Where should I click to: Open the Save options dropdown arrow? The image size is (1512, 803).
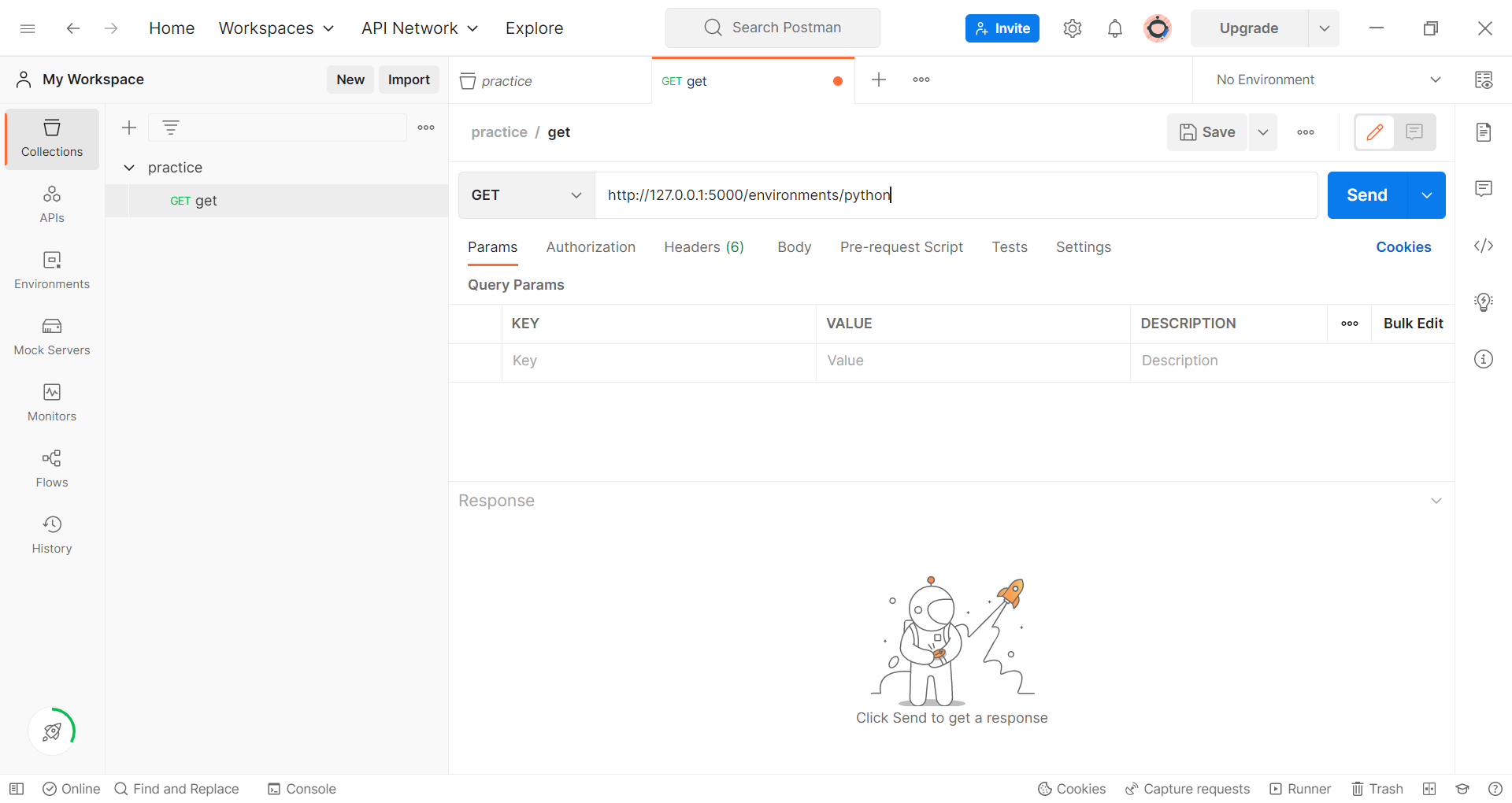[x=1263, y=132]
